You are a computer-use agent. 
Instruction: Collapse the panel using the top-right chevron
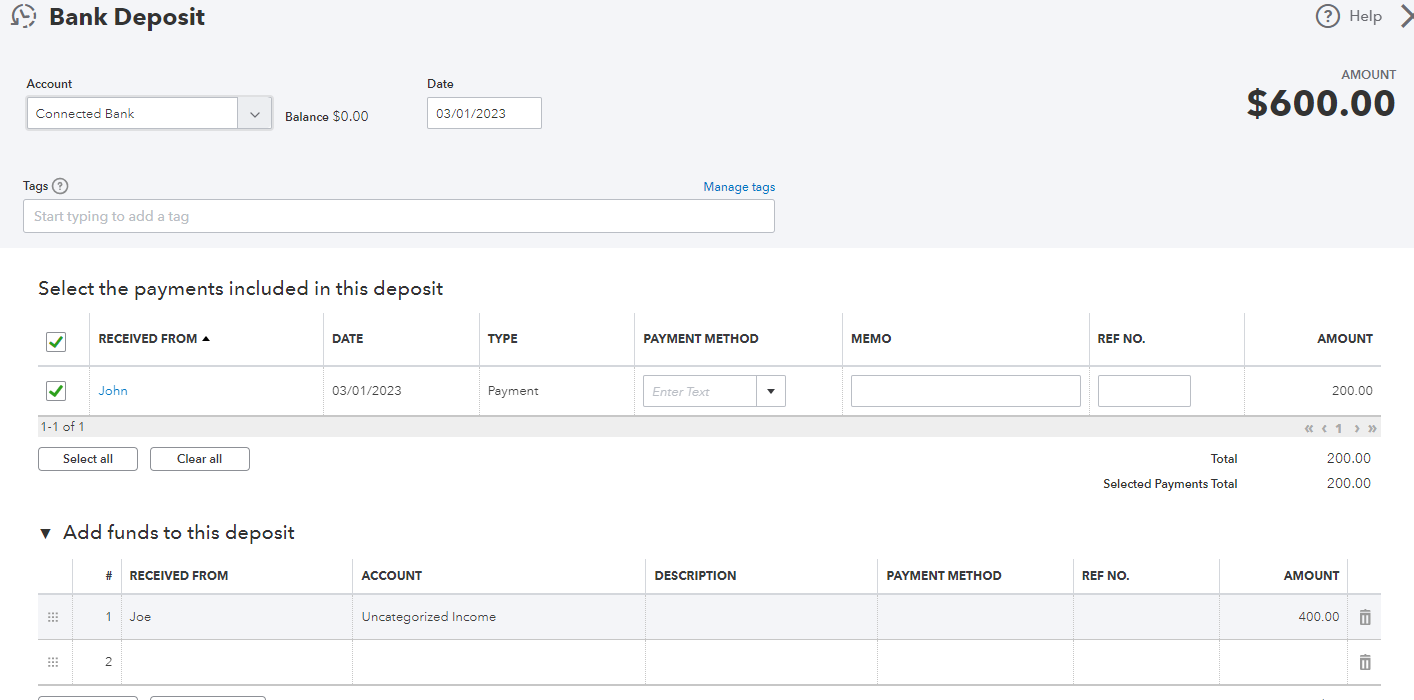[1406, 16]
